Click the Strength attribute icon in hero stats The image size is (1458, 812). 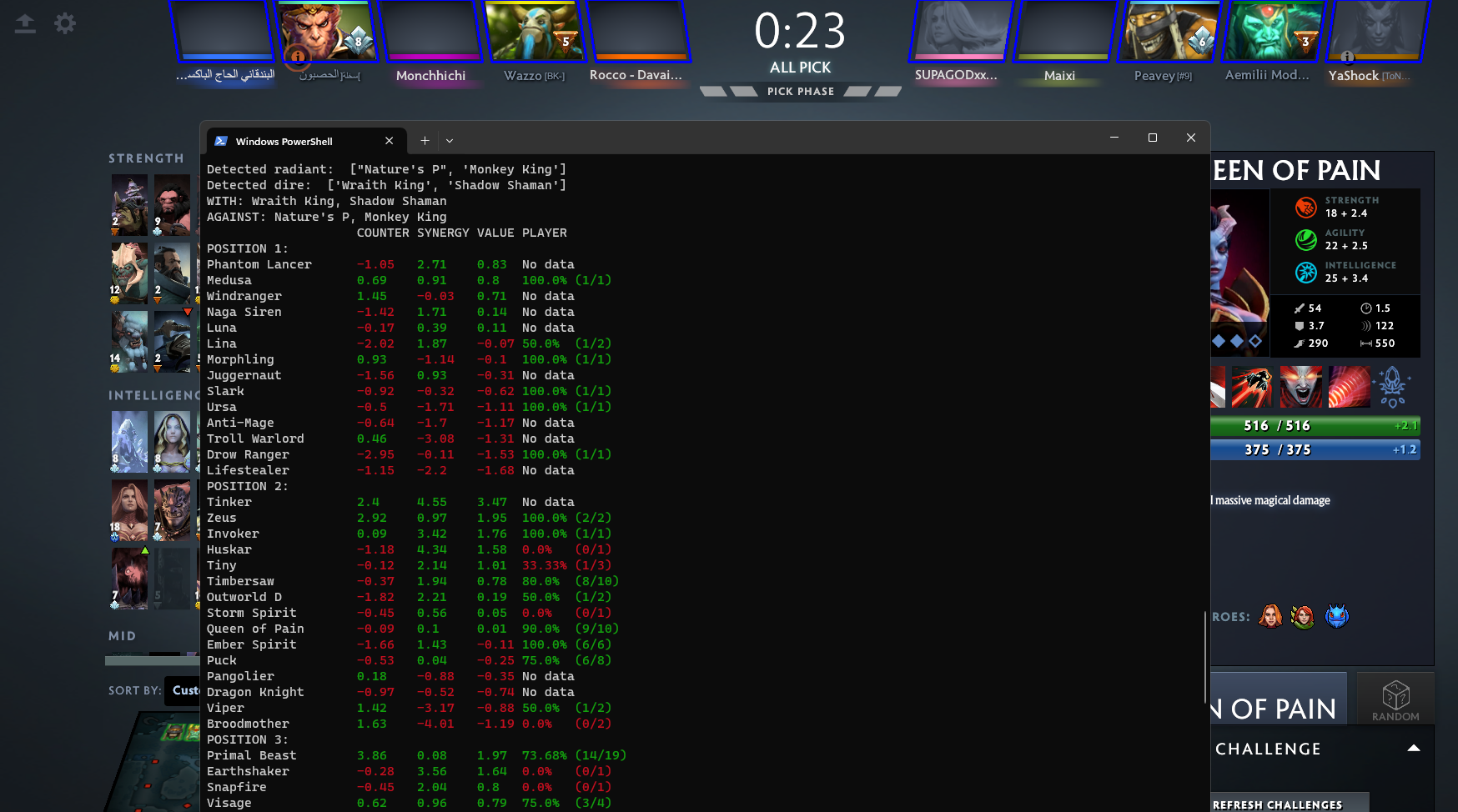pos(1306,207)
